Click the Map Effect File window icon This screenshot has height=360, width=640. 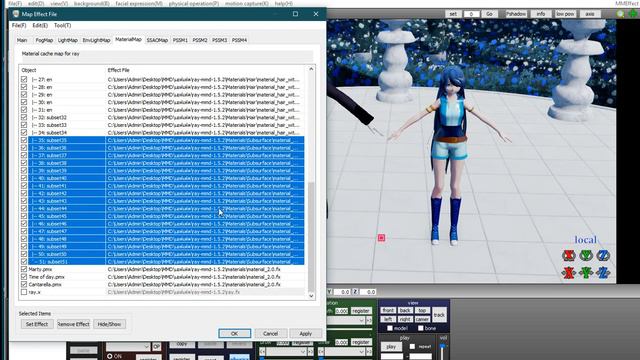click(x=16, y=14)
